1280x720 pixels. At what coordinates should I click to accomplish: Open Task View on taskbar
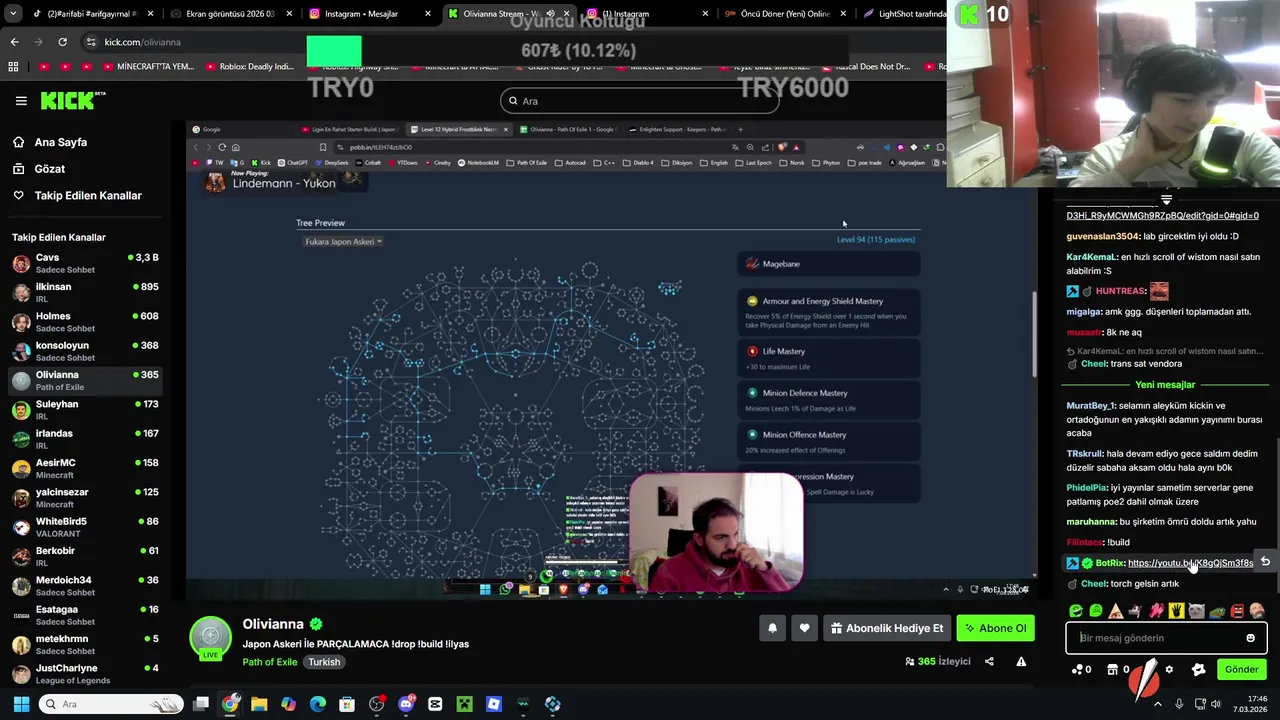[x=200, y=704]
